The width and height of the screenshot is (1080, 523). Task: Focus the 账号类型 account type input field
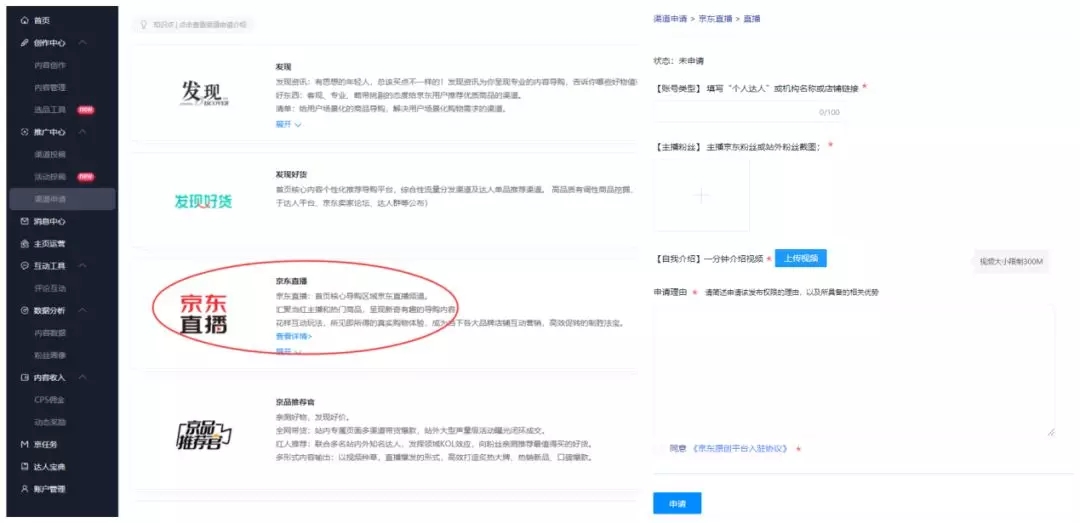point(749,112)
